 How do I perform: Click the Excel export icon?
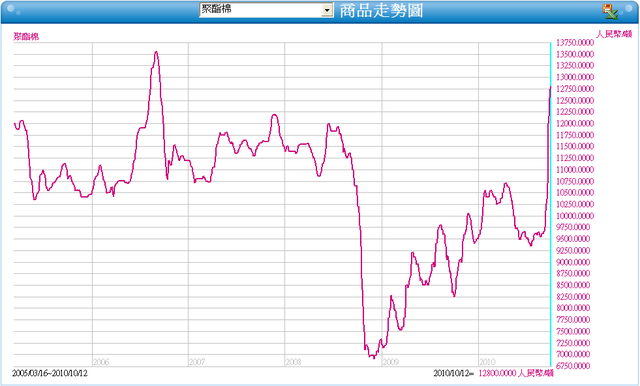(x=610, y=11)
